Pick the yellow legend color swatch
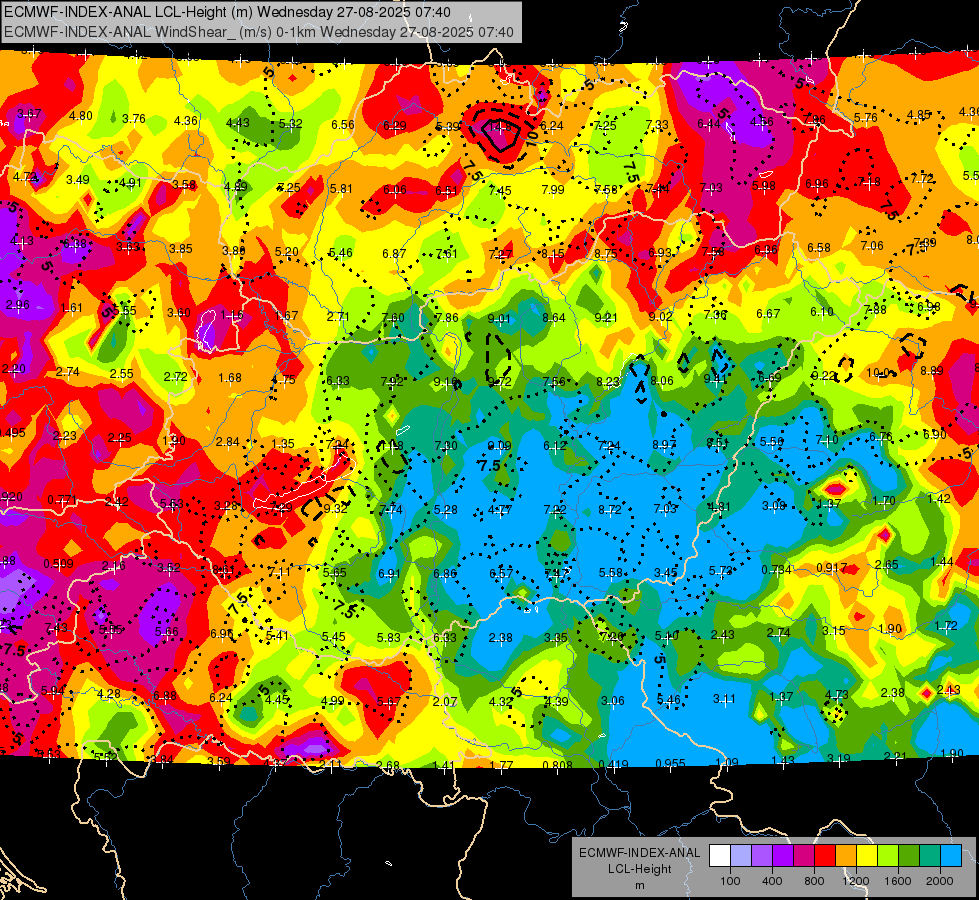The image size is (979, 900). [867, 856]
